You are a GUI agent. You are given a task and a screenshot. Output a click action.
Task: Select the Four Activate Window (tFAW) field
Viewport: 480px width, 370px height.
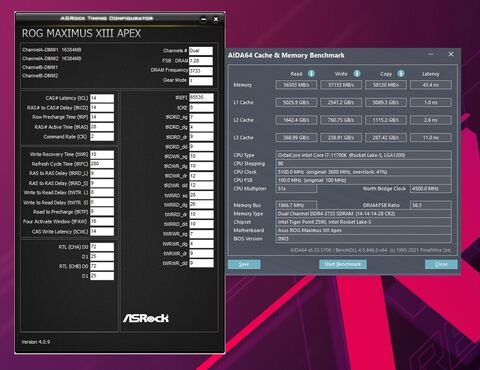tap(102, 221)
